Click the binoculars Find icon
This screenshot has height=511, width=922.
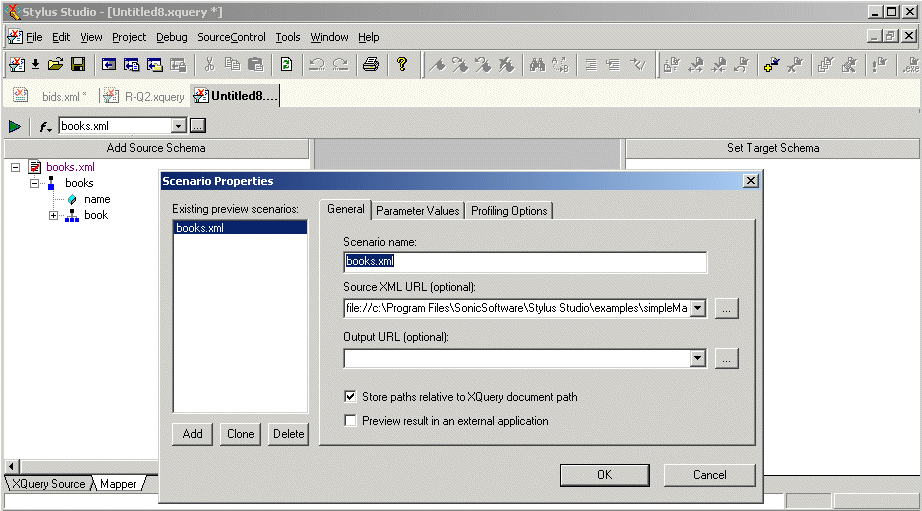(x=536, y=64)
